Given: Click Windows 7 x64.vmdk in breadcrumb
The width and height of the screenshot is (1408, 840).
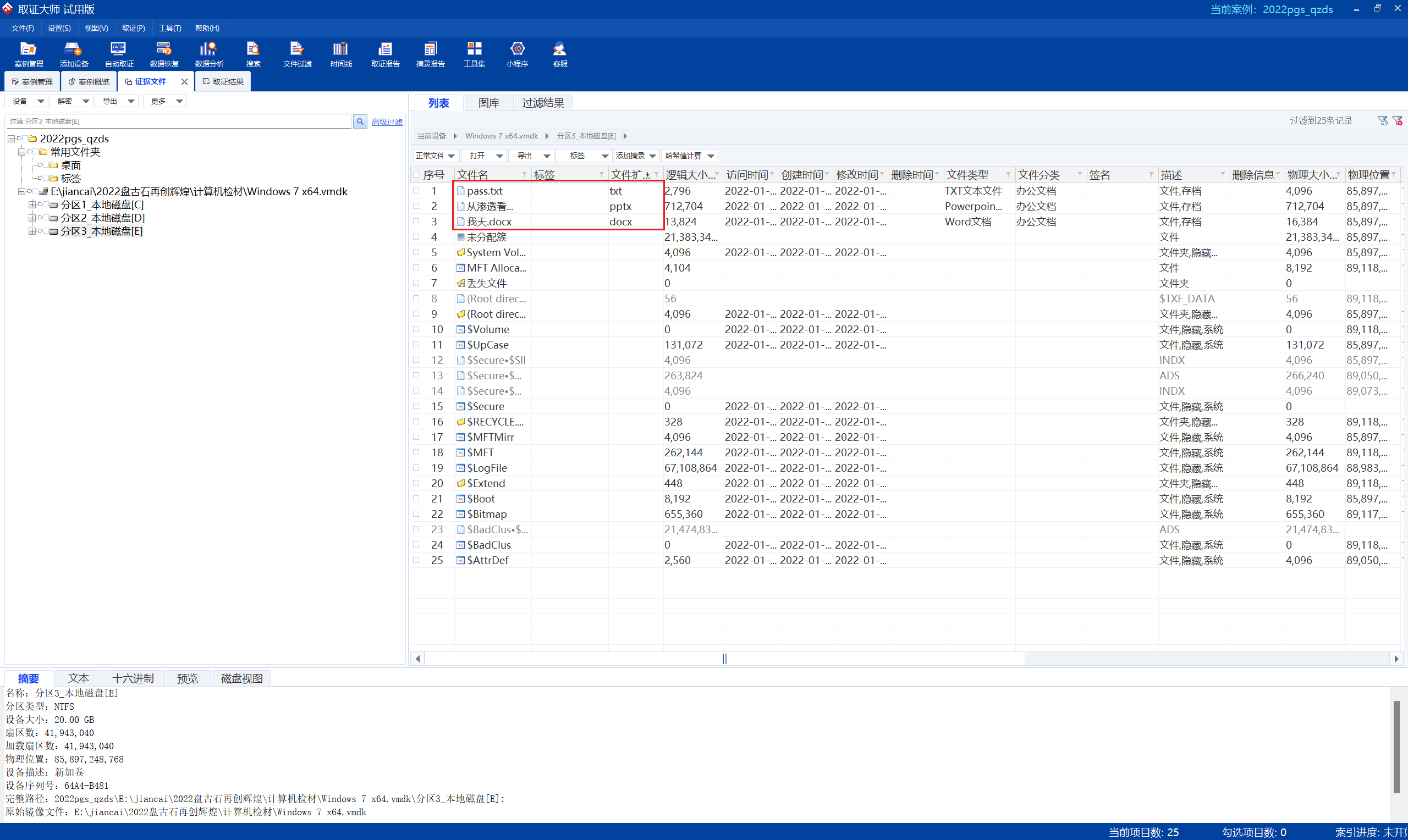Looking at the screenshot, I should tap(501, 136).
